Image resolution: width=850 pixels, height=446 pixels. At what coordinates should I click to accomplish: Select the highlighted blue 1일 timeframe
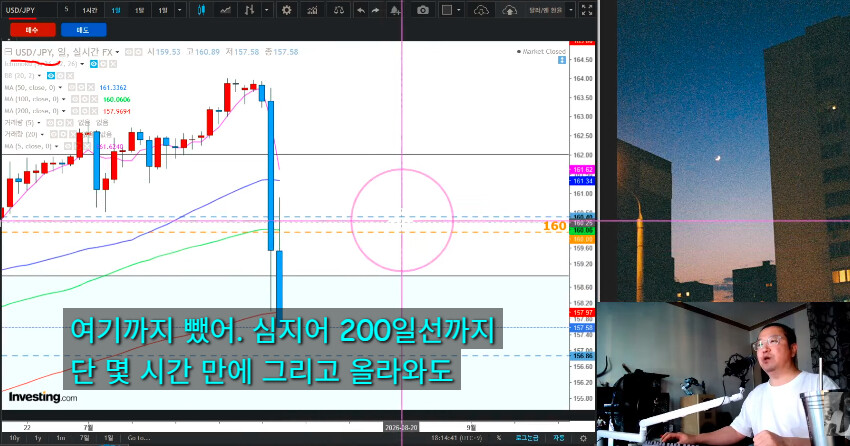tap(116, 10)
